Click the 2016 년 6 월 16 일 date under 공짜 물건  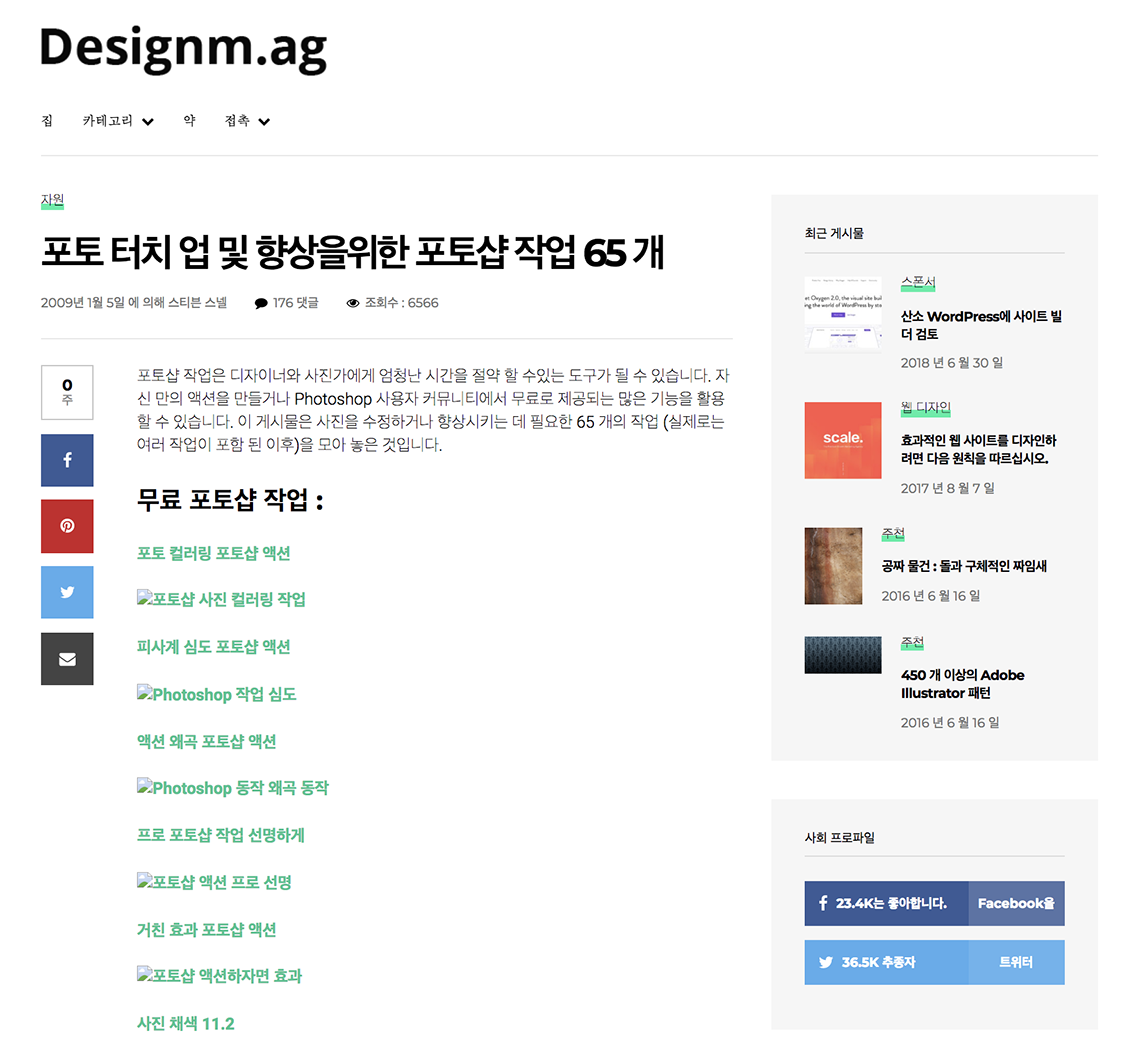click(x=931, y=596)
